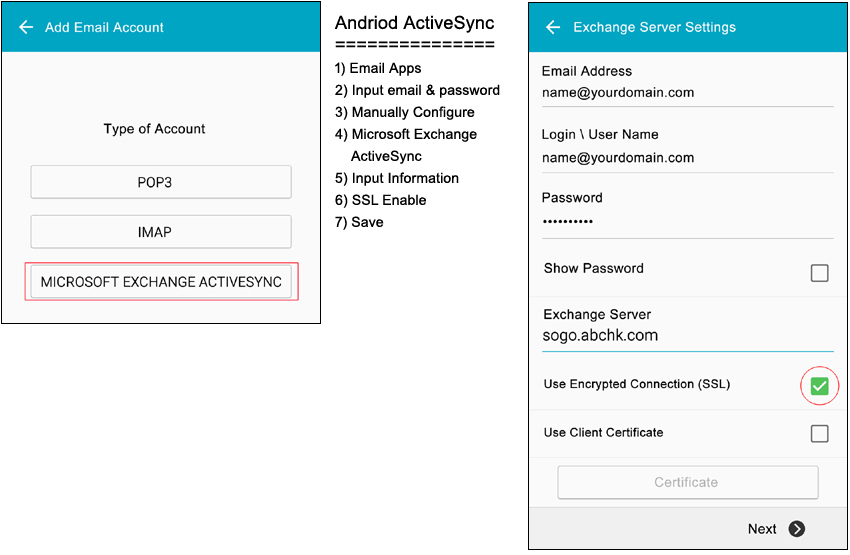Click step '7) Save'
This screenshot has height=555, width=850.
click(x=359, y=222)
